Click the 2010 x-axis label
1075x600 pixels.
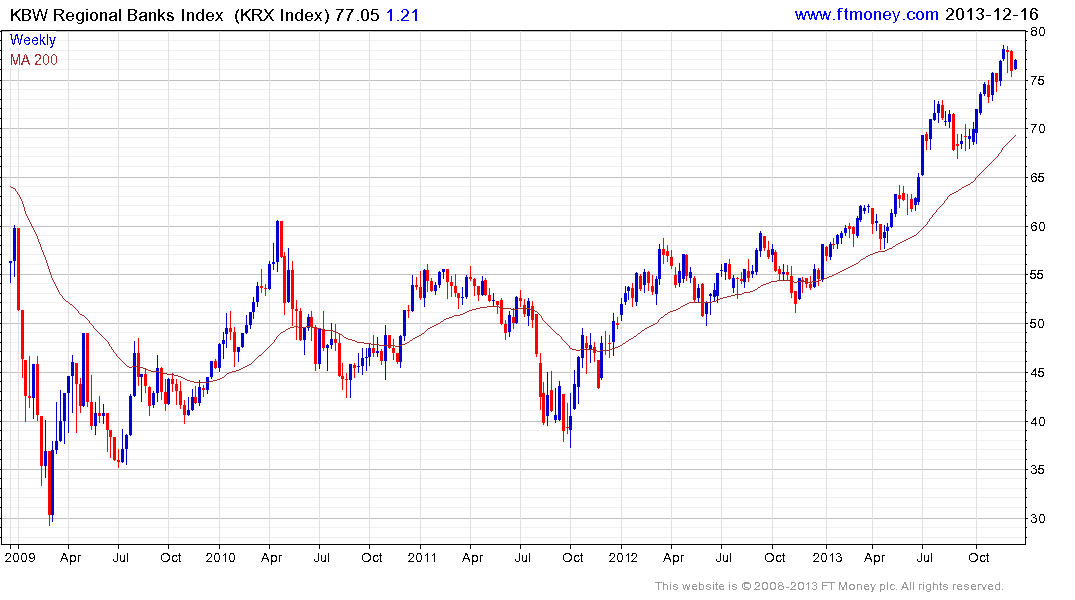[220, 557]
